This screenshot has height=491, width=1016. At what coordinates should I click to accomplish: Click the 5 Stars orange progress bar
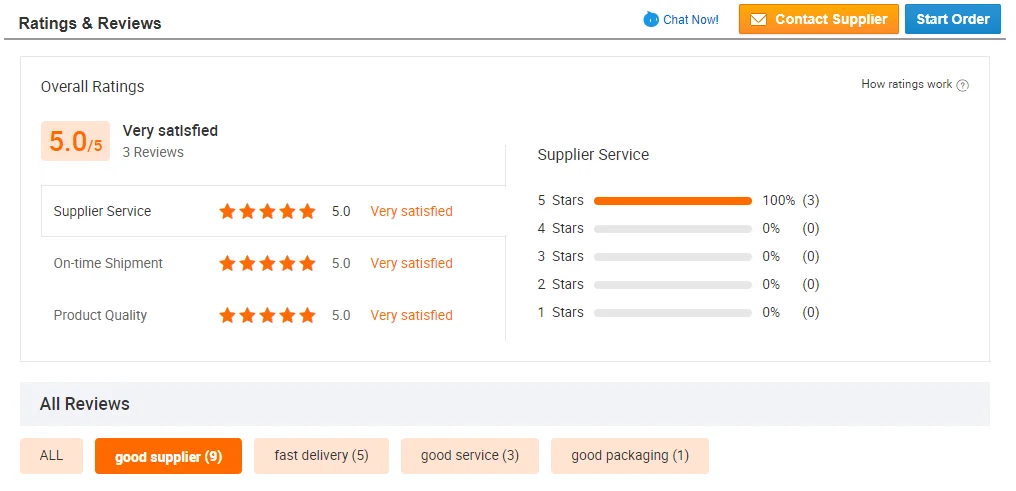pos(672,201)
